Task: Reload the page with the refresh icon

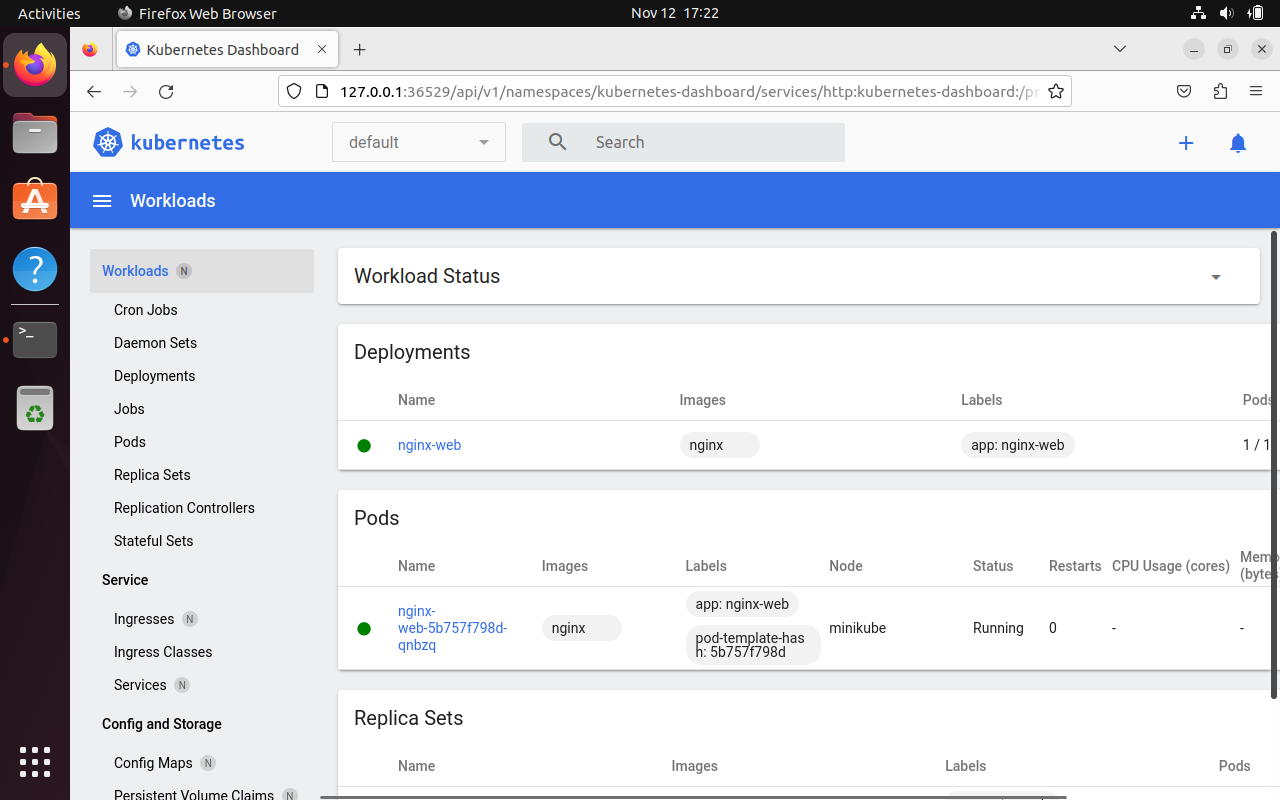Action: 166,91
